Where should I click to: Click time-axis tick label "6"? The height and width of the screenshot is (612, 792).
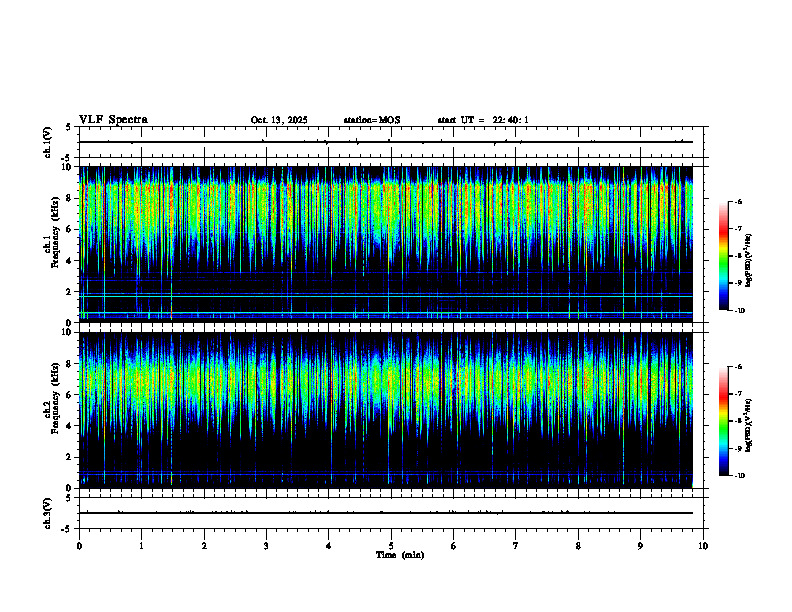pos(454,546)
